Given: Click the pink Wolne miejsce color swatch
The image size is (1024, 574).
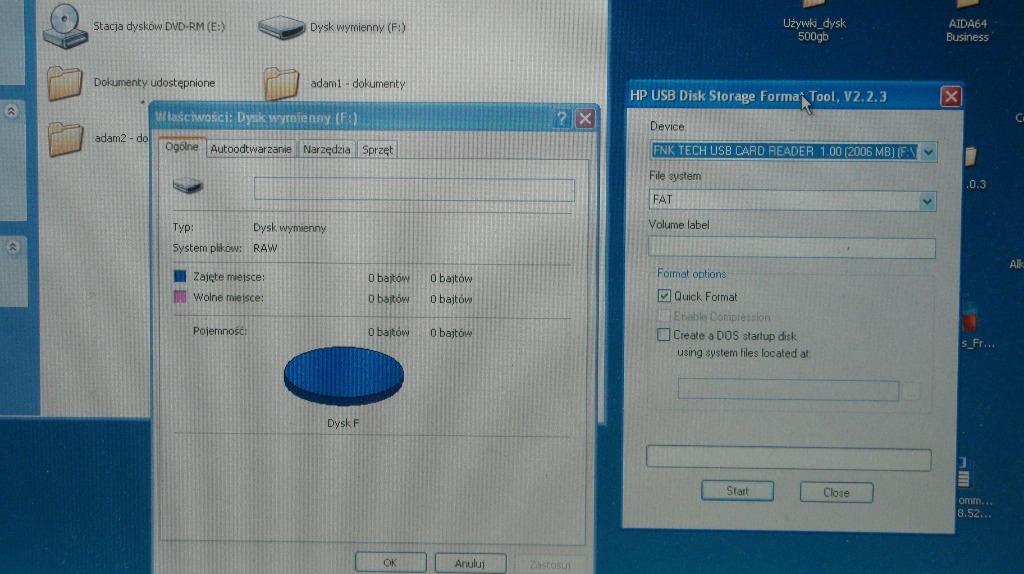Looking at the screenshot, I should pos(180,297).
